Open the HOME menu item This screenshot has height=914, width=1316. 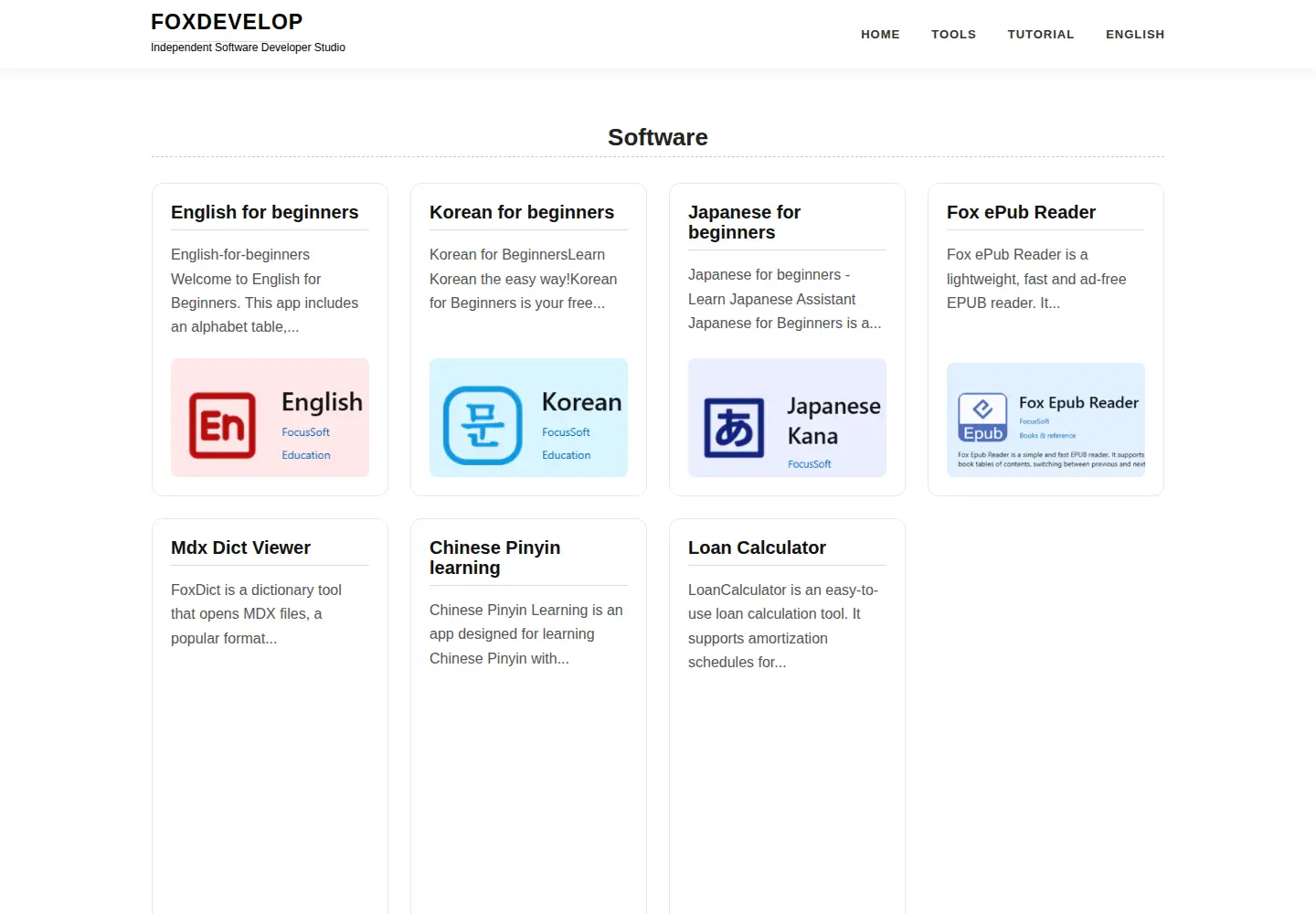(x=880, y=35)
